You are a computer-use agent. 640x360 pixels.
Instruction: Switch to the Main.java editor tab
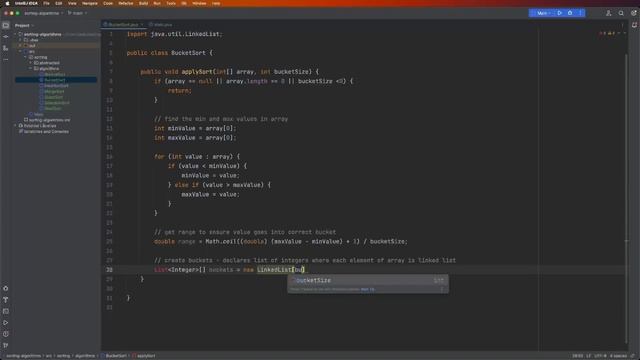161,25
